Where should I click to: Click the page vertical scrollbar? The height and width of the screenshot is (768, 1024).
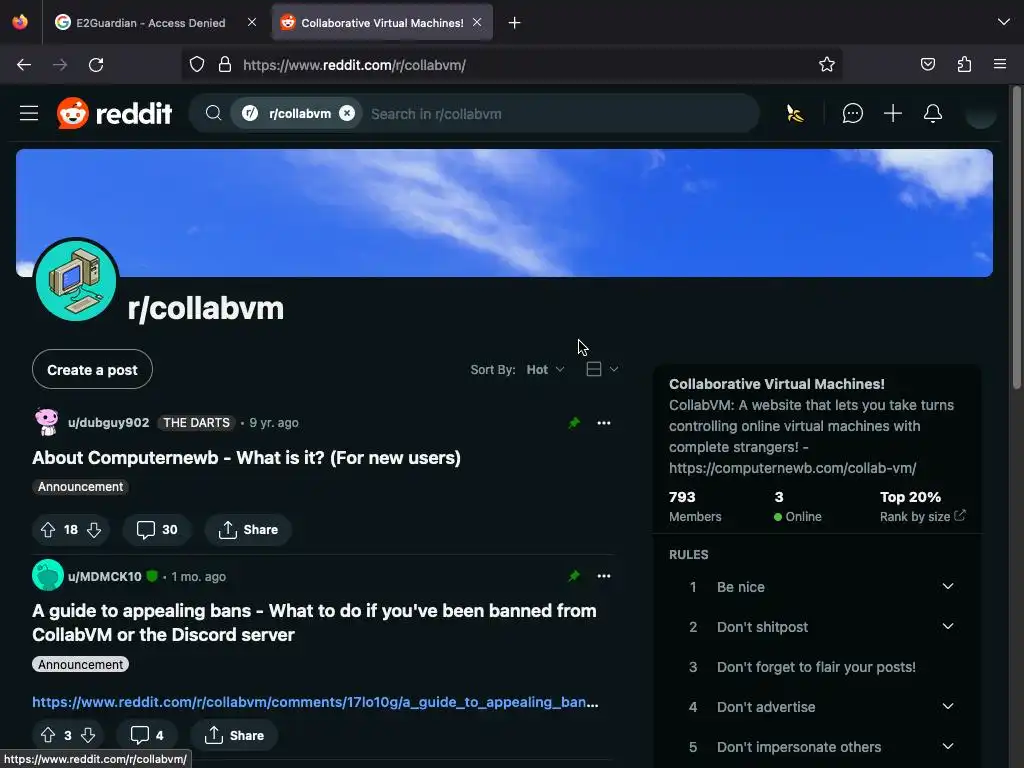pos(1016,238)
